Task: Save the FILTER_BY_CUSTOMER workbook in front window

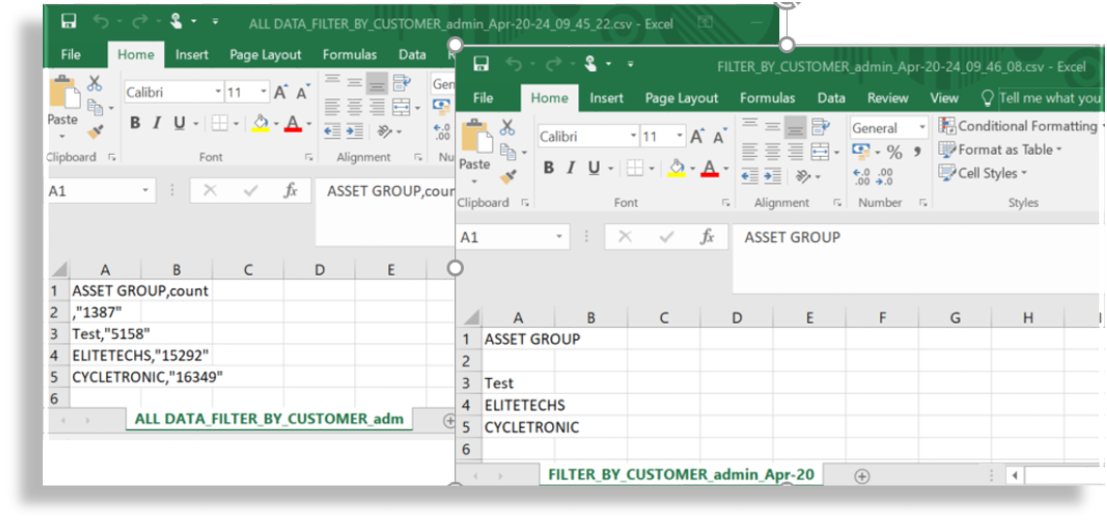Action: 481,65
